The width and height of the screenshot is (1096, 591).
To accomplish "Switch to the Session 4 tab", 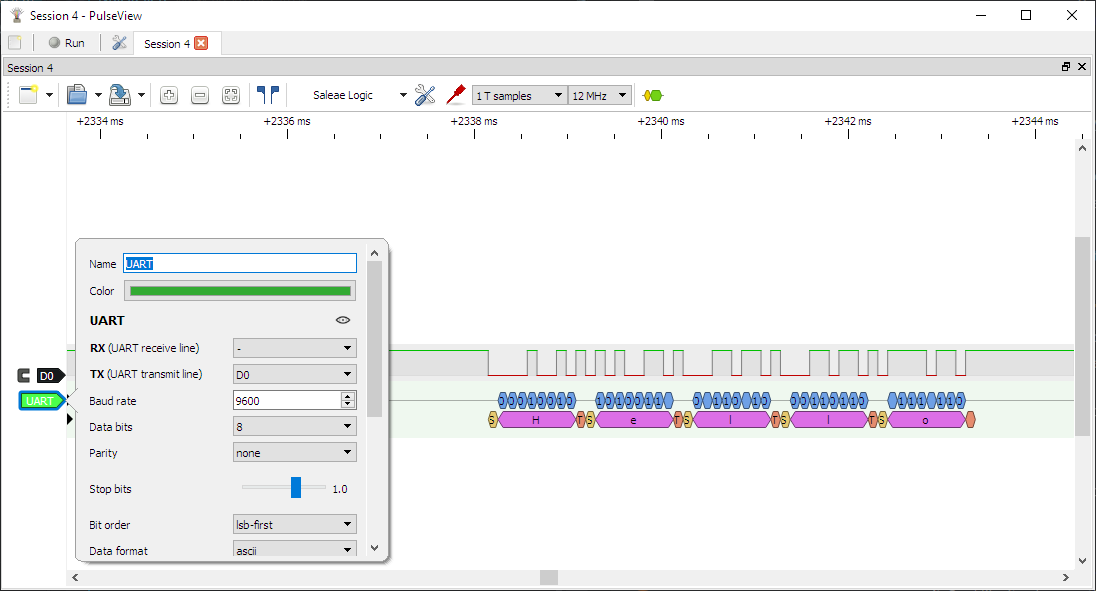I will [165, 44].
